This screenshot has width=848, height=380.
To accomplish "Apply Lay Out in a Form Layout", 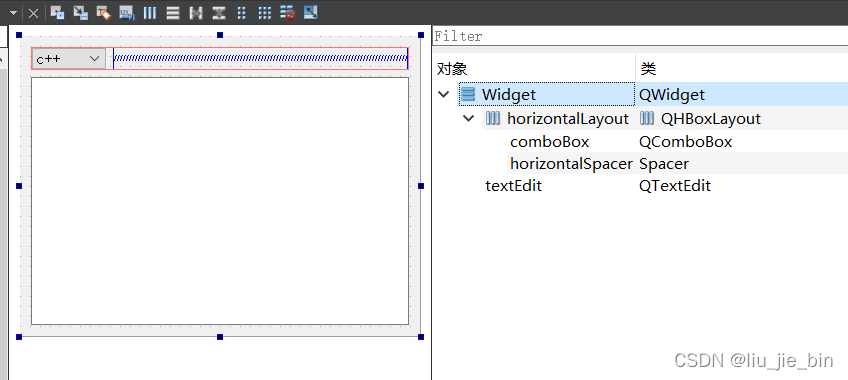I will pos(242,12).
